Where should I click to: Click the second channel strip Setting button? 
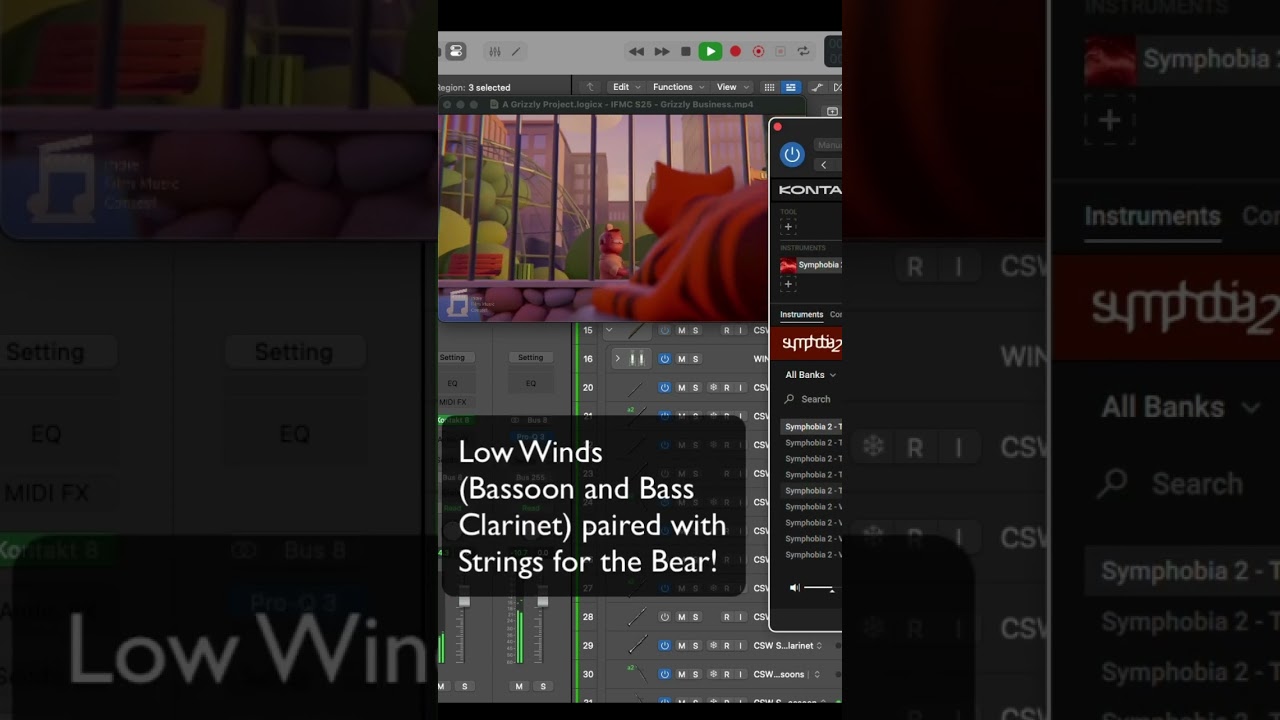[531, 357]
